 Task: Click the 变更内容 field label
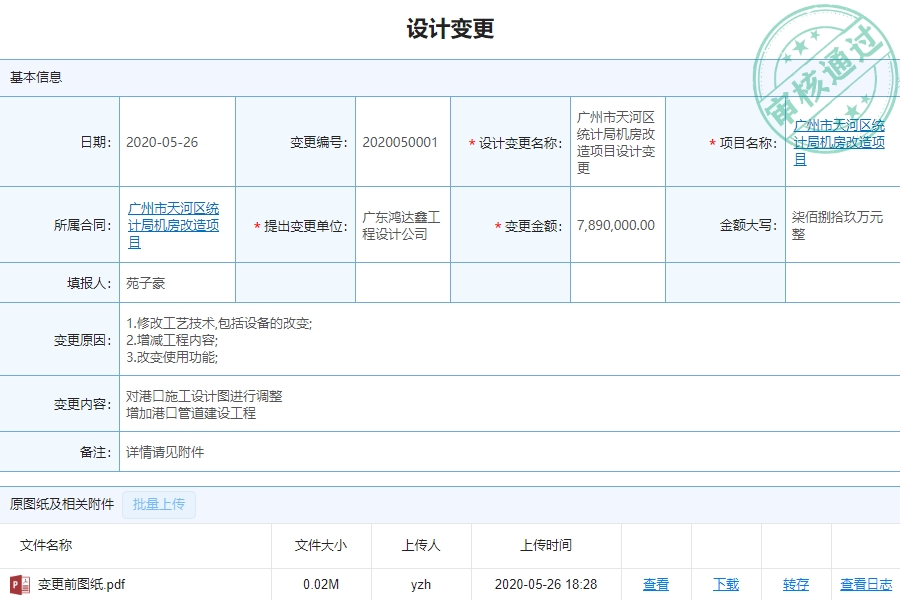[x=83, y=404]
